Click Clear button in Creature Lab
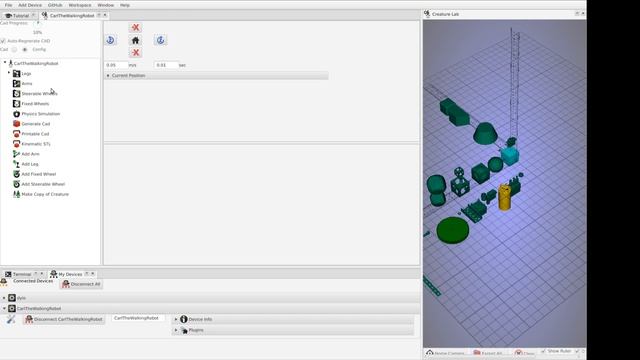The width and height of the screenshot is (640, 360). tap(524, 353)
